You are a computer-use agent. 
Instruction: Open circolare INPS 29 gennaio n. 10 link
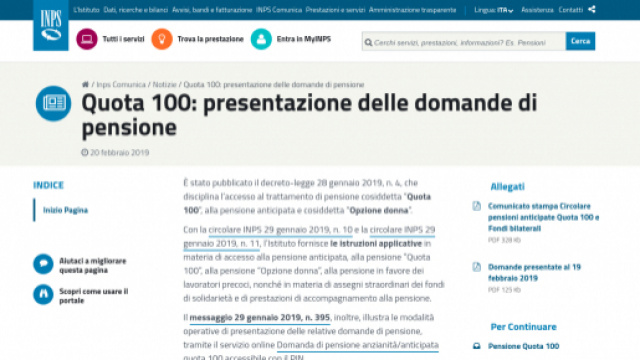pos(280,230)
